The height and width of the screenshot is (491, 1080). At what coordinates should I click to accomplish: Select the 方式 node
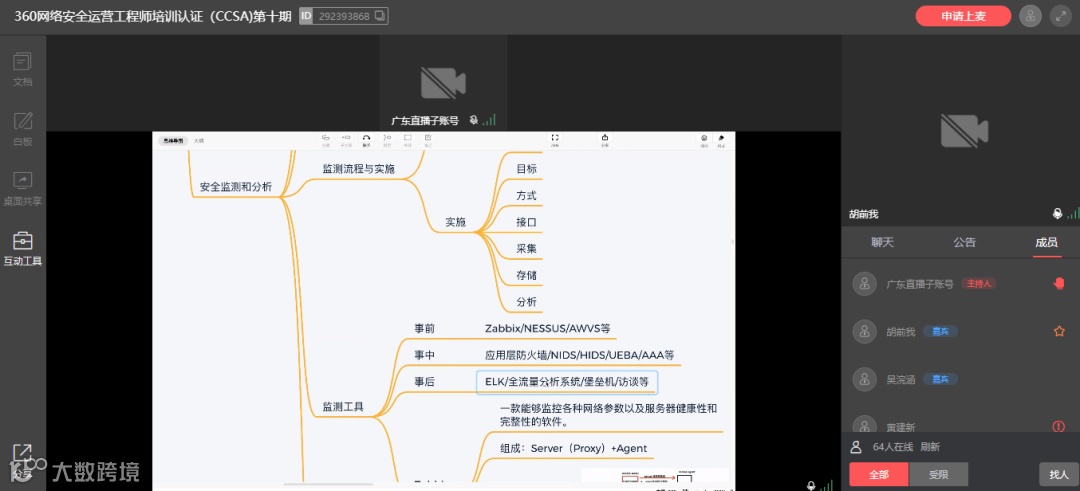point(526,196)
